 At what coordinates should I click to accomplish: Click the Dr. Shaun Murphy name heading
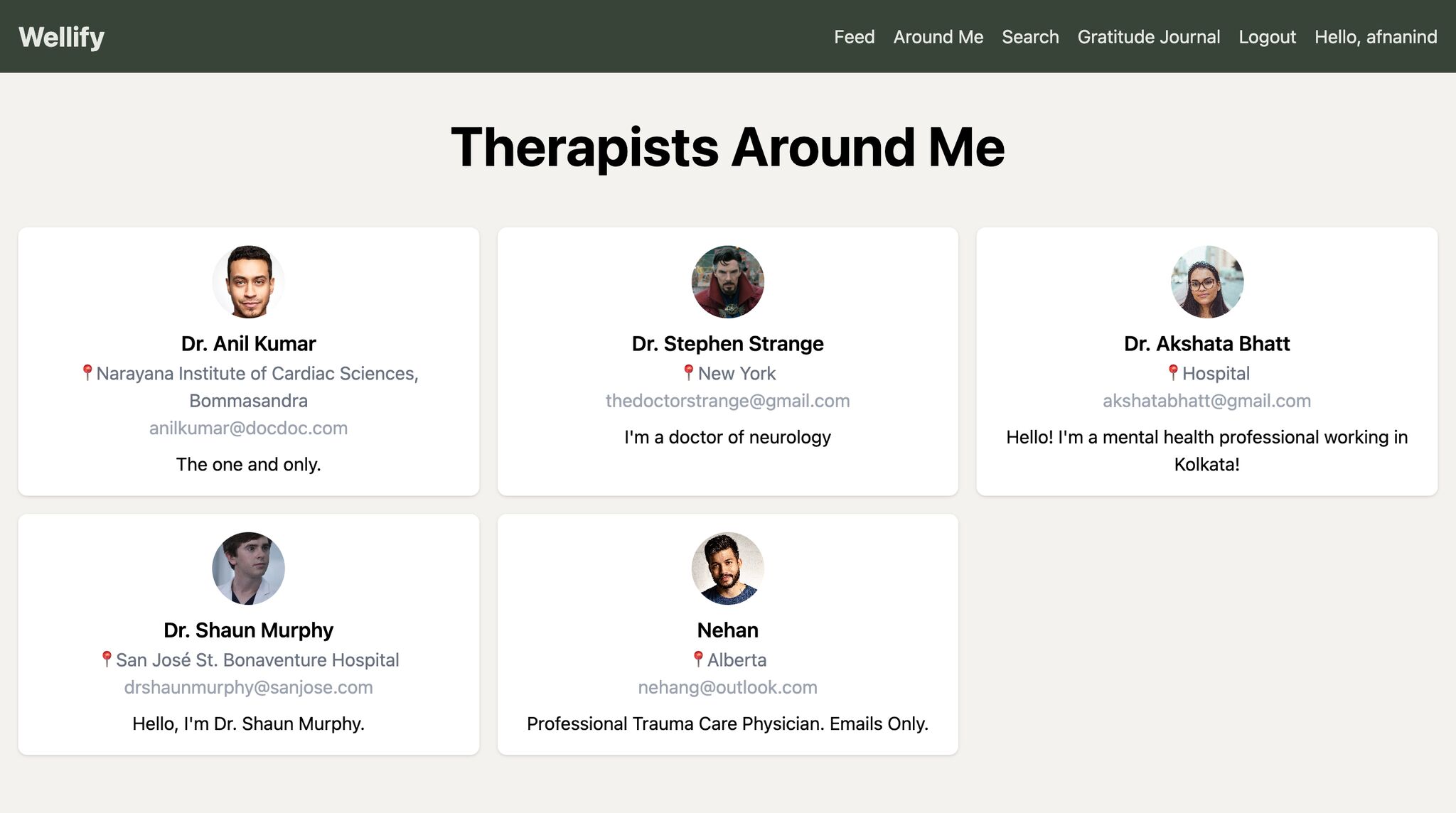pos(248,630)
